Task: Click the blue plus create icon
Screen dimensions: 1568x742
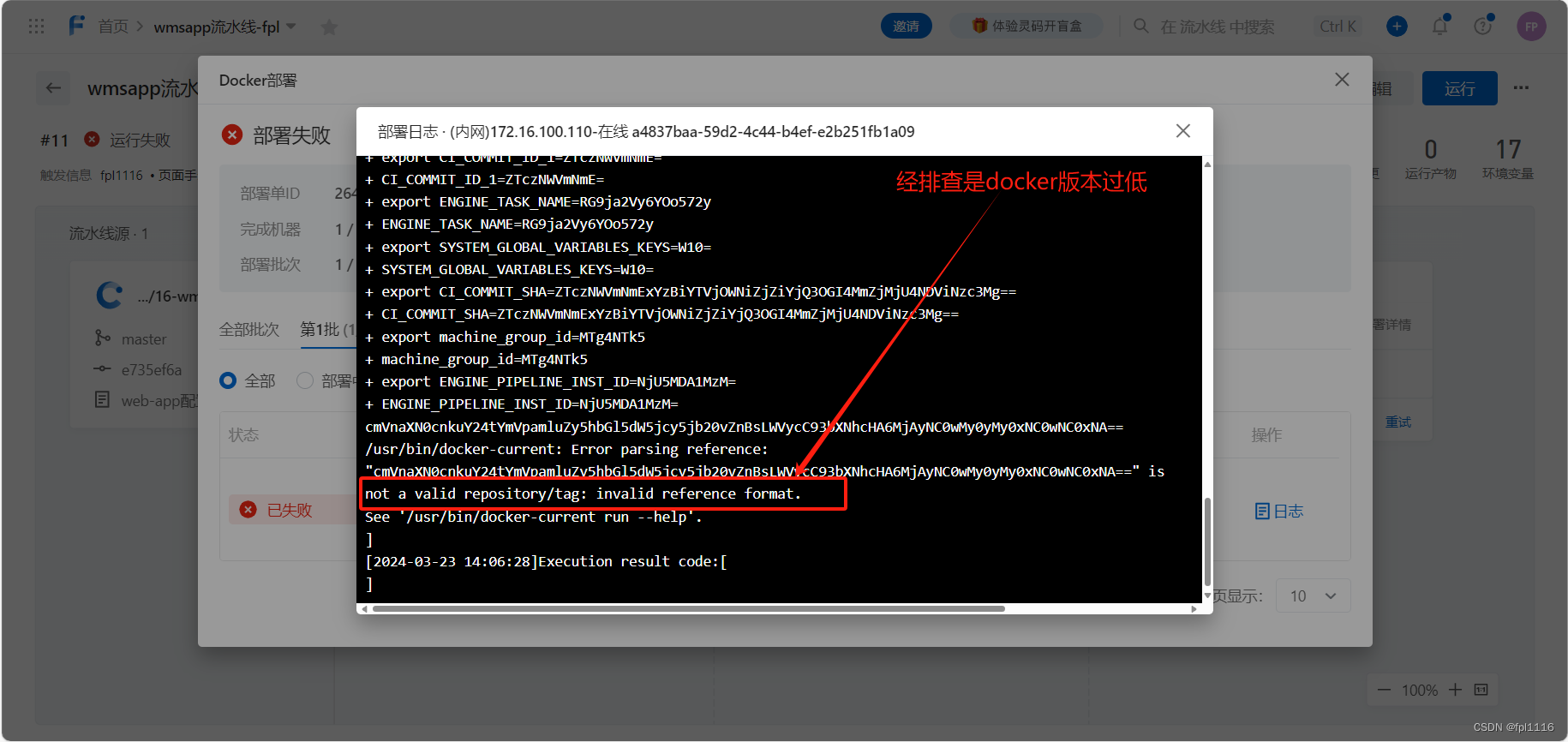Action: coord(1397,27)
